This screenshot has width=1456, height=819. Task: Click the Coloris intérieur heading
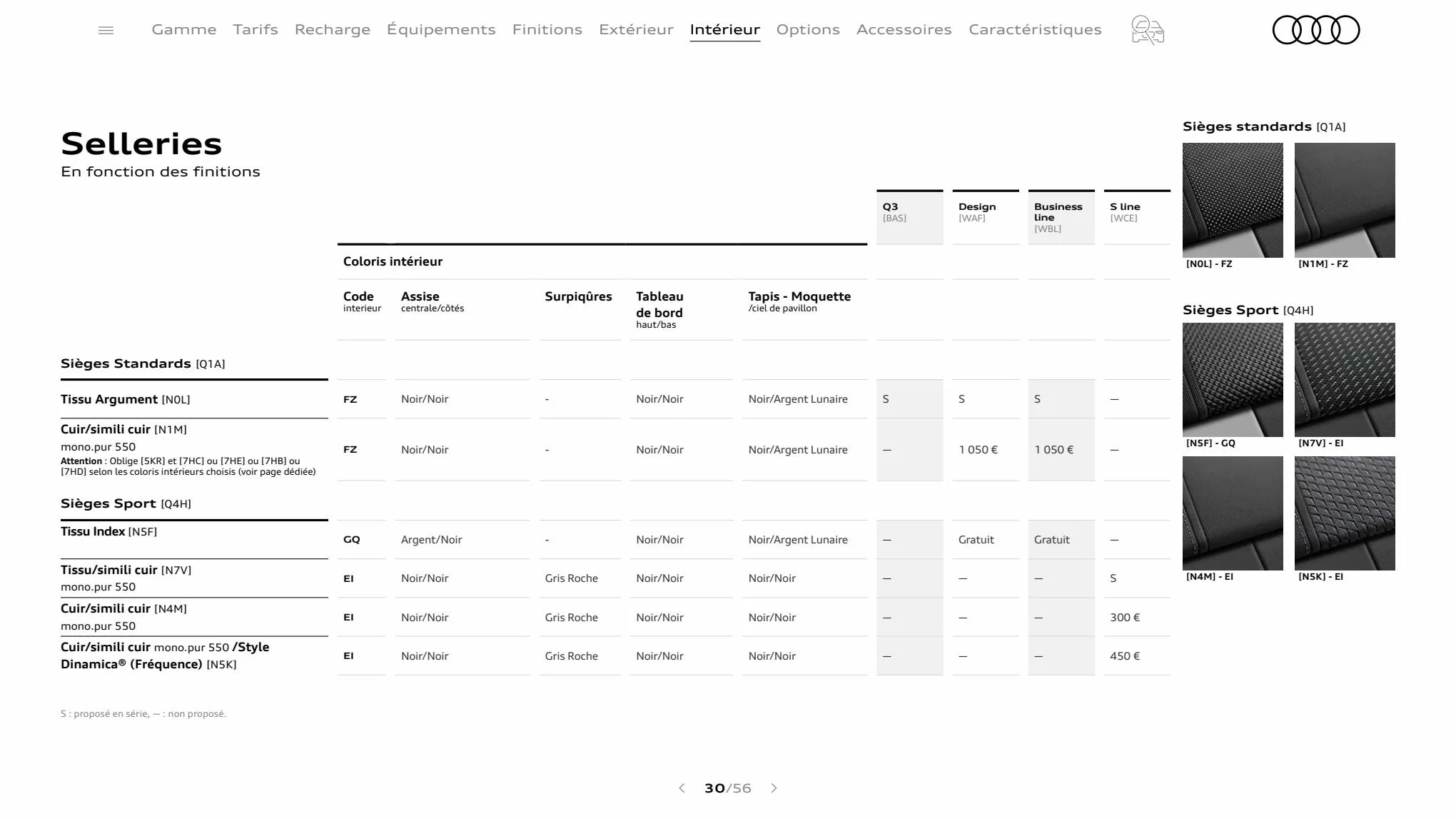tap(393, 261)
